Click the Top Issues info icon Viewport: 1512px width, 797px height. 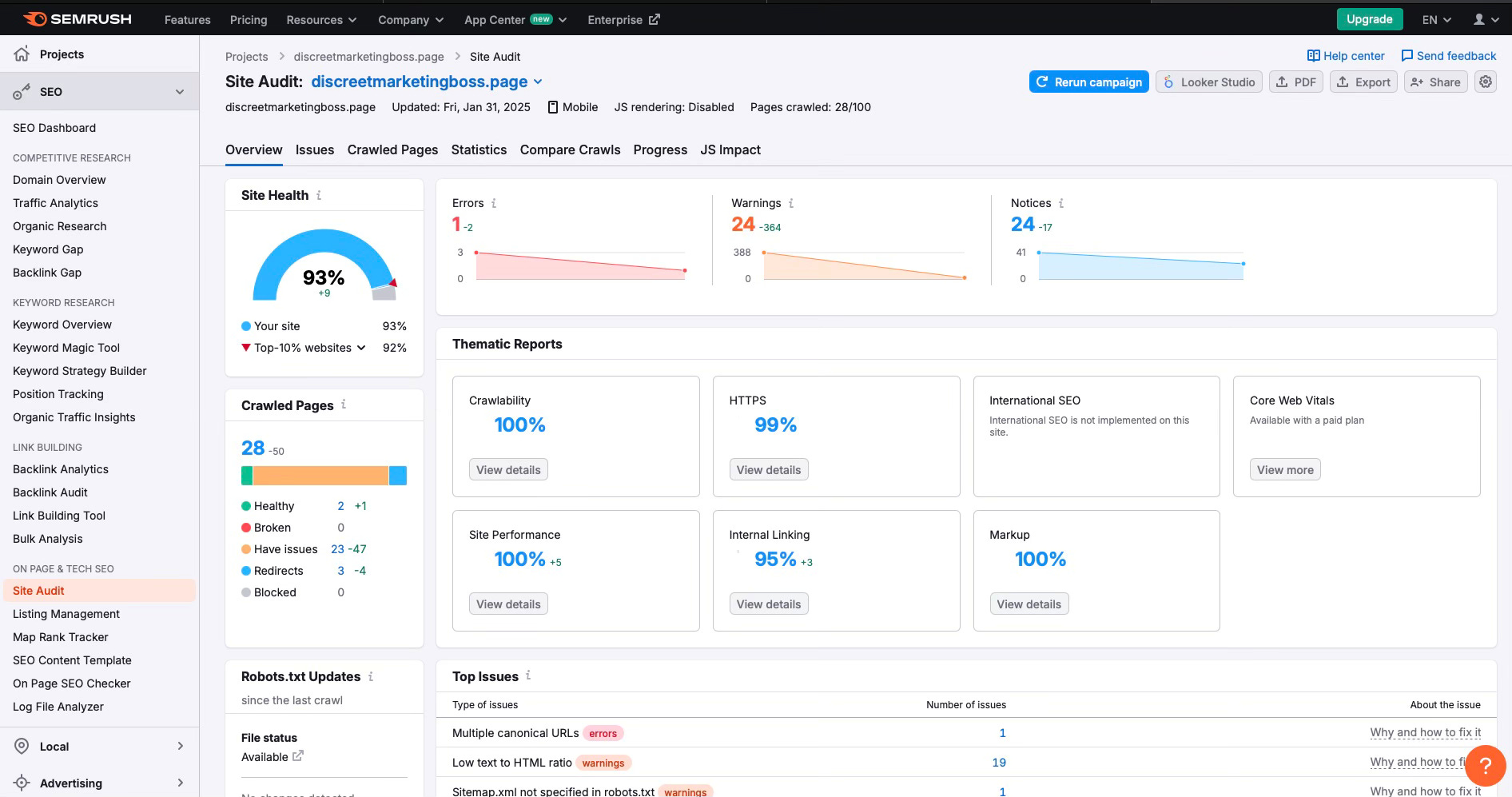pos(528,675)
